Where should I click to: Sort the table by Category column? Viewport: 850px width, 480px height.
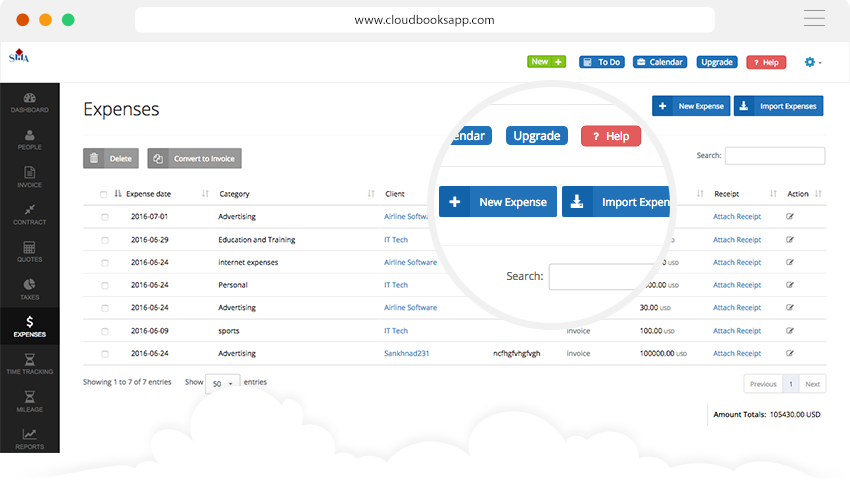234,194
